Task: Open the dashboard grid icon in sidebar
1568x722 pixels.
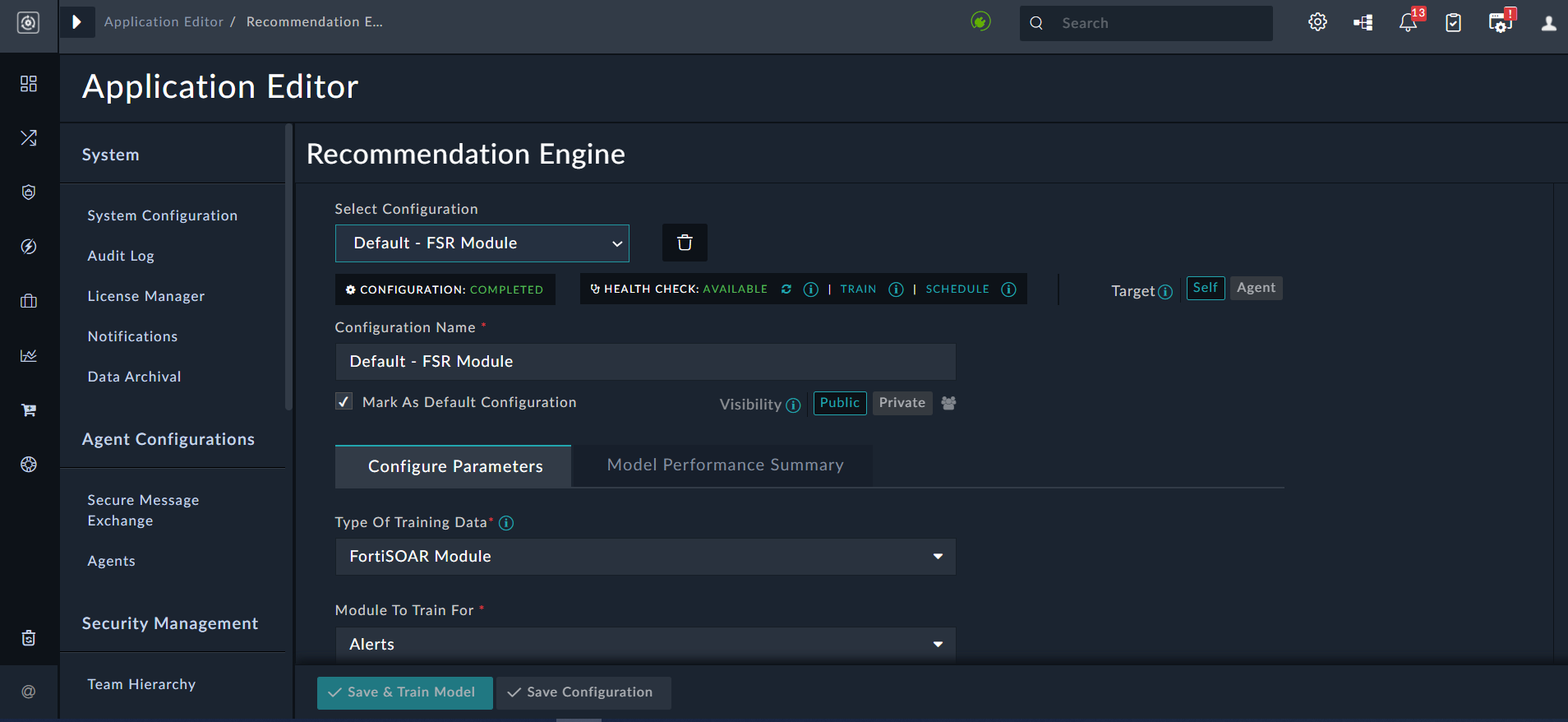Action: (x=29, y=84)
